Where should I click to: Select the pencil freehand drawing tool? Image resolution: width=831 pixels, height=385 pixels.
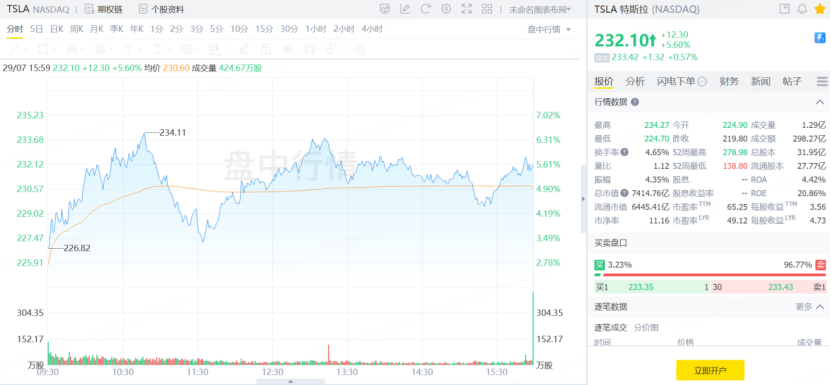(244, 49)
